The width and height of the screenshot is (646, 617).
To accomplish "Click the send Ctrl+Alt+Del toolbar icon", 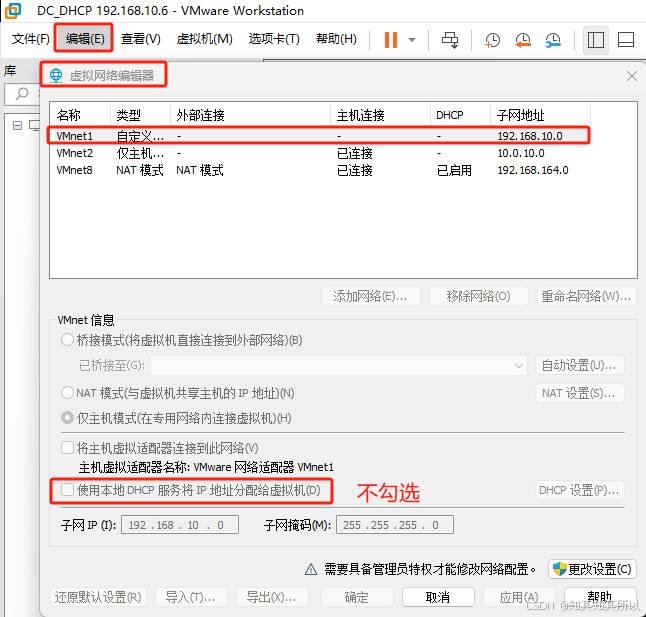I will coord(450,40).
